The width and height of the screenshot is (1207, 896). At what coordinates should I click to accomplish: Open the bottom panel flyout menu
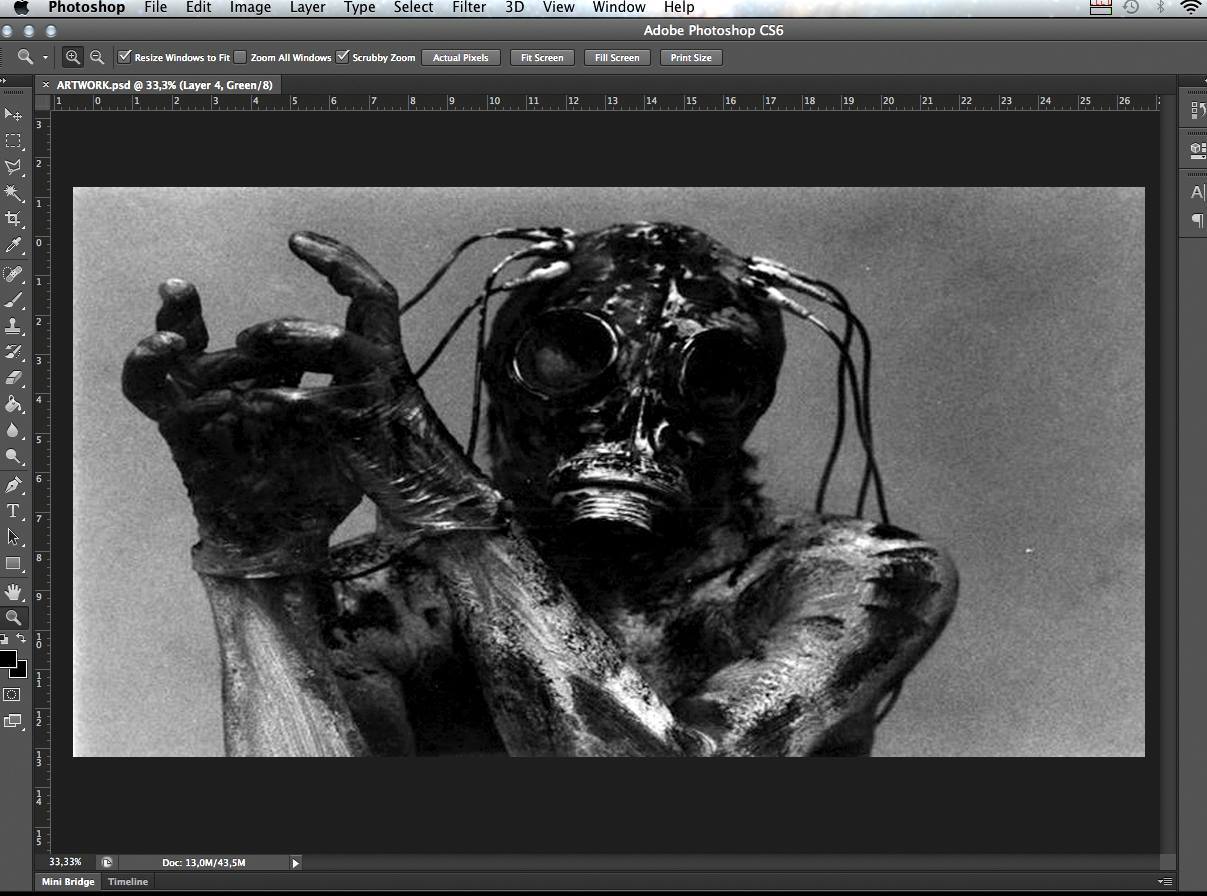[1165, 882]
